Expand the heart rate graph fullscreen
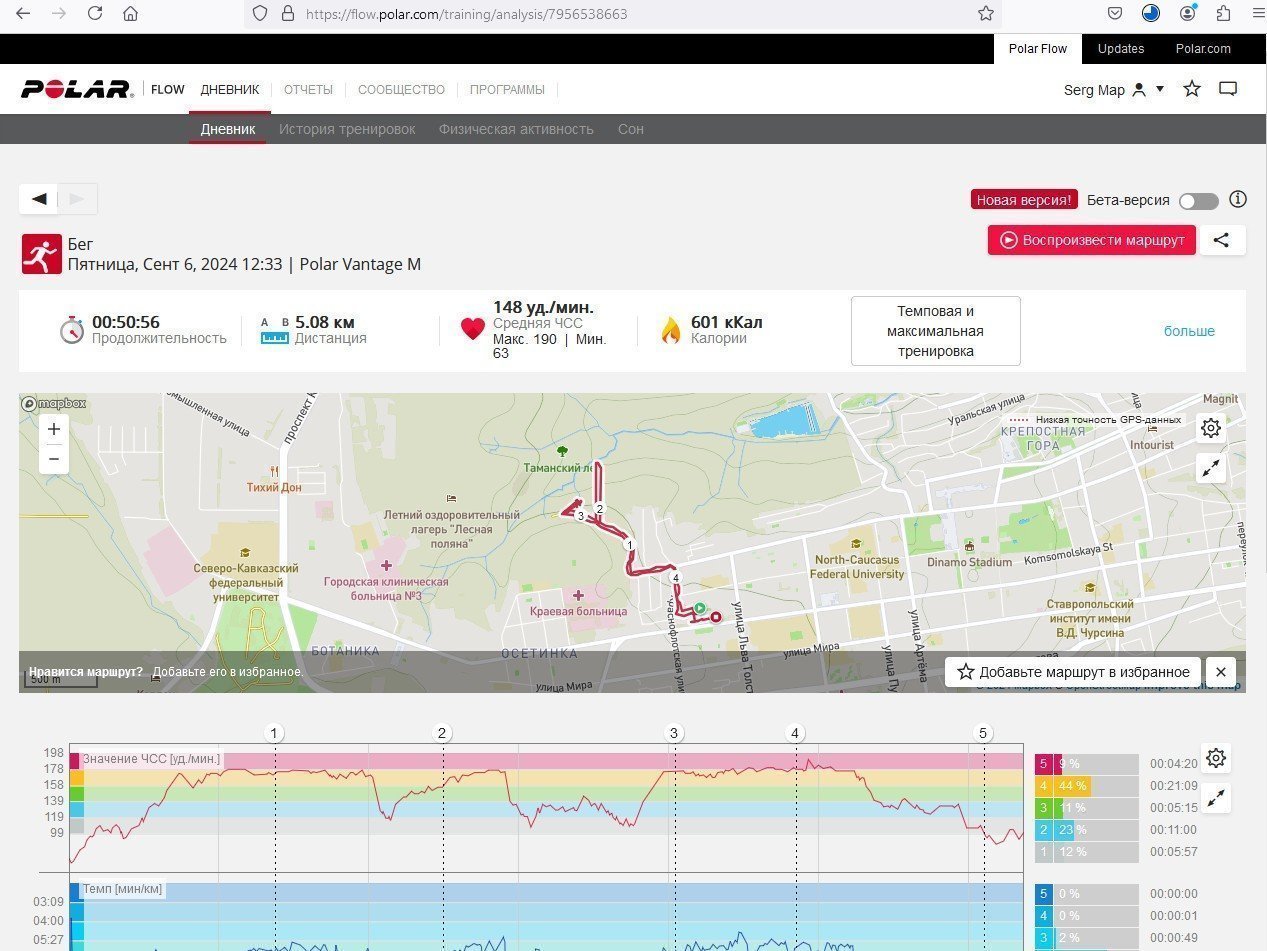The height and width of the screenshot is (951, 1267). [1216, 798]
